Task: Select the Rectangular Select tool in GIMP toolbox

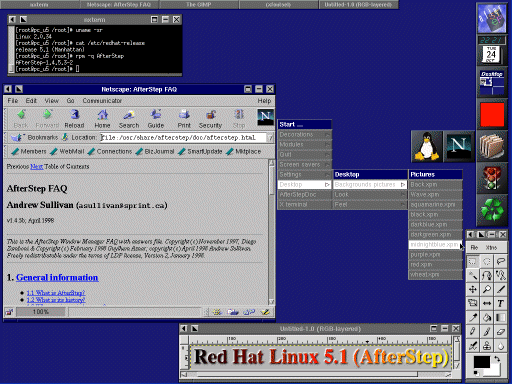Action: 472,261
